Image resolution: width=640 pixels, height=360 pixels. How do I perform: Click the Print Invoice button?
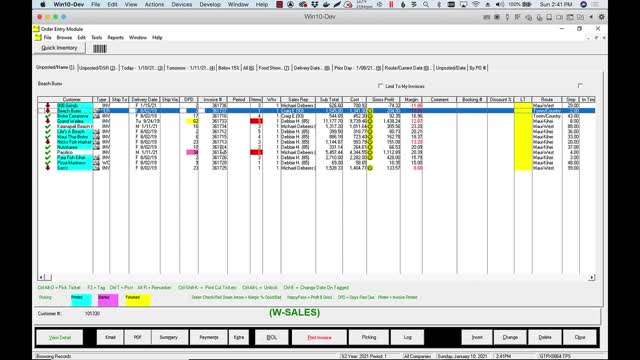tap(319, 338)
